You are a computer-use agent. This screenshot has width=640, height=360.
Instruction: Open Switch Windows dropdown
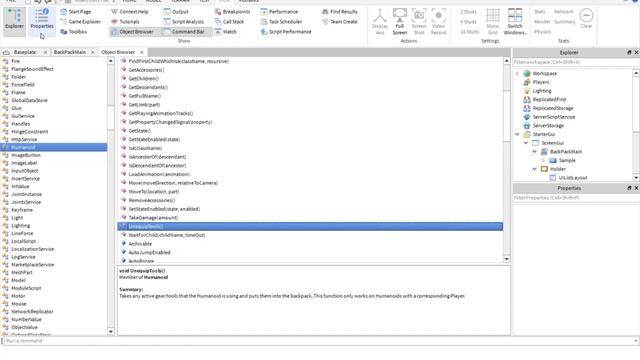pos(515,22)
